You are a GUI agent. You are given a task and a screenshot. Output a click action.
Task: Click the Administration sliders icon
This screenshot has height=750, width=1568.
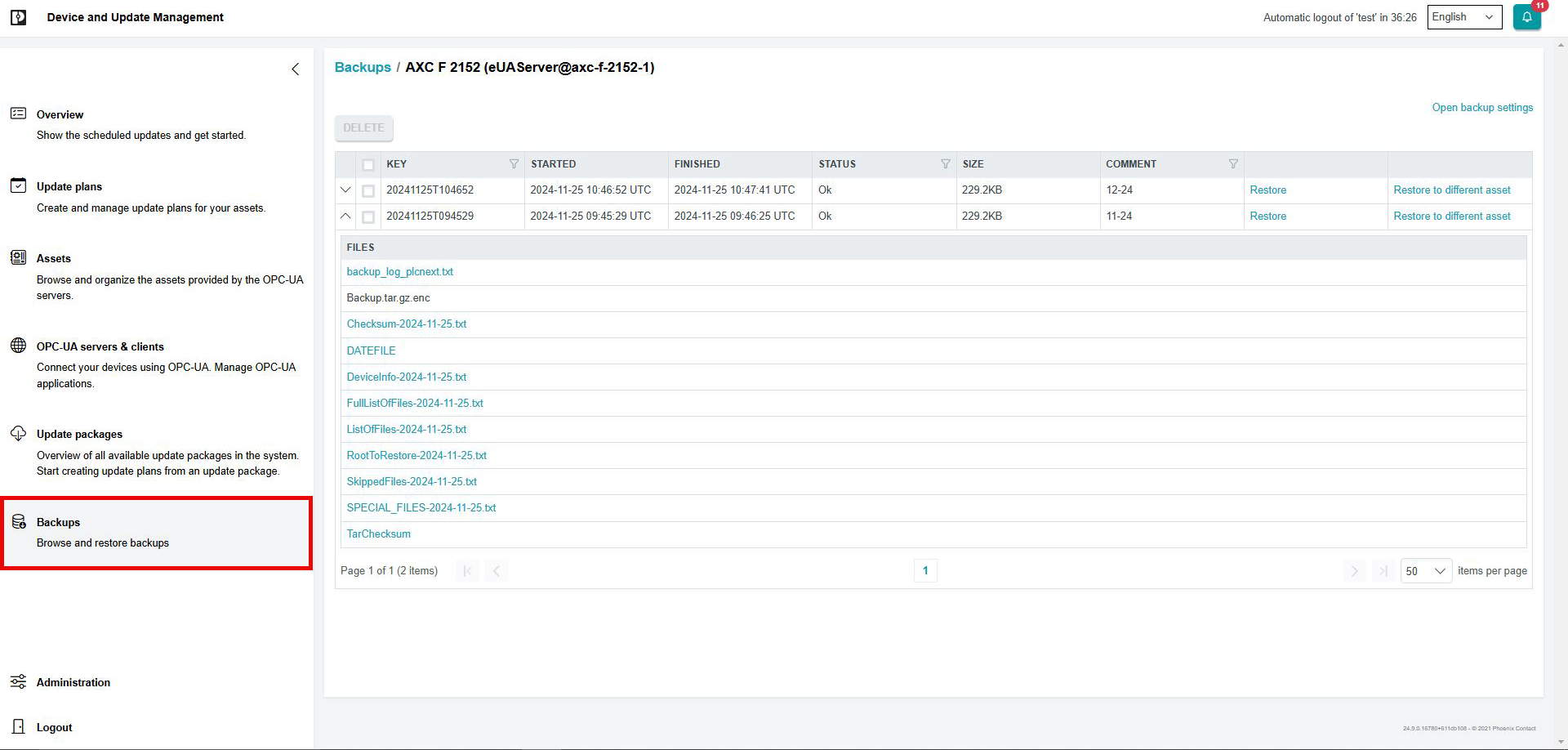pyautogui.click(x=18, y=681)
